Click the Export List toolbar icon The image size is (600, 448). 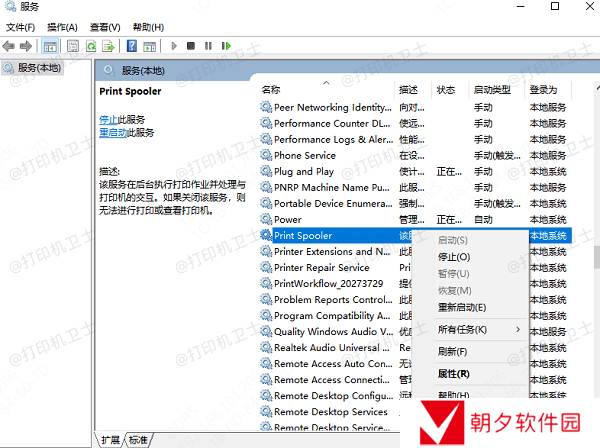pos(108,46)
